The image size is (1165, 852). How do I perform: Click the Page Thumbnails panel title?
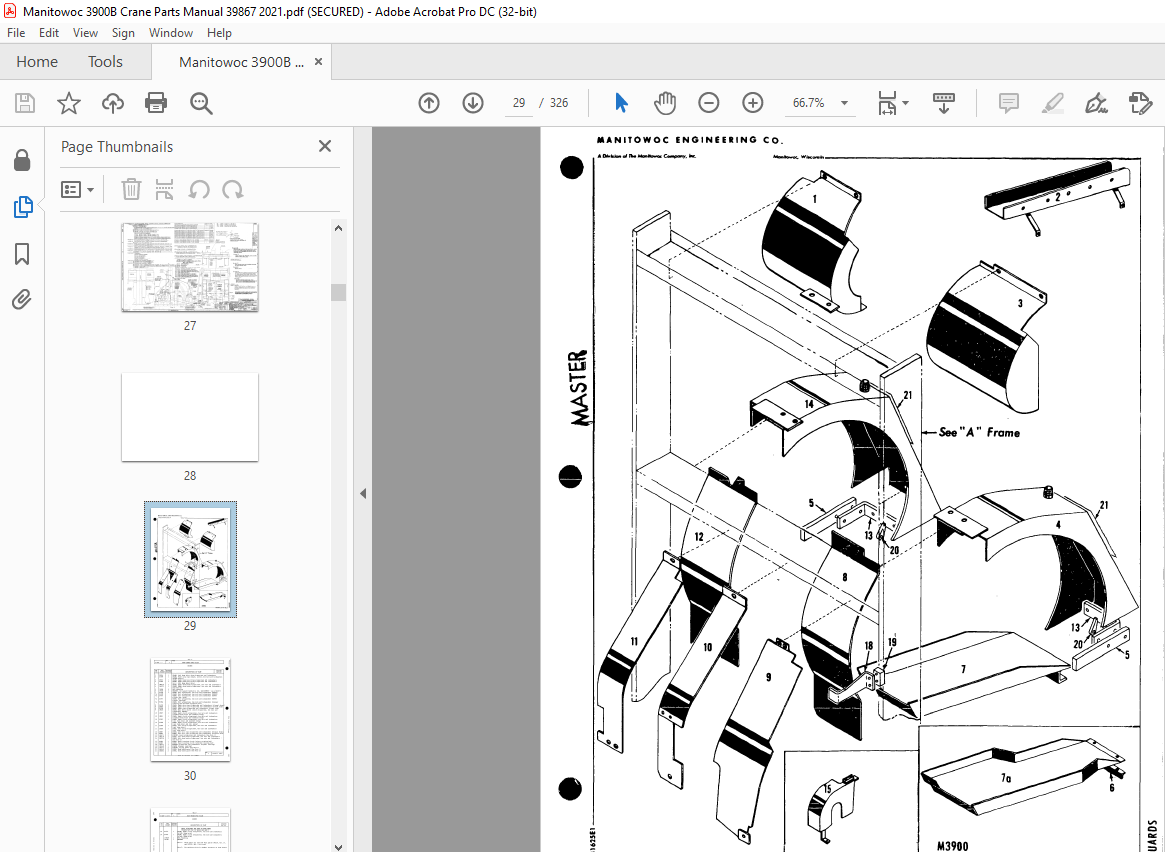(117, 147)
